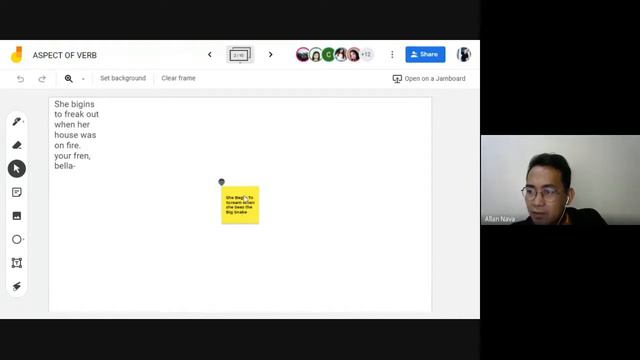The image size is (640, 360).
Task: Expand the frame bar thumbnail
Action: pyautogui.click(x=240, y=55)
